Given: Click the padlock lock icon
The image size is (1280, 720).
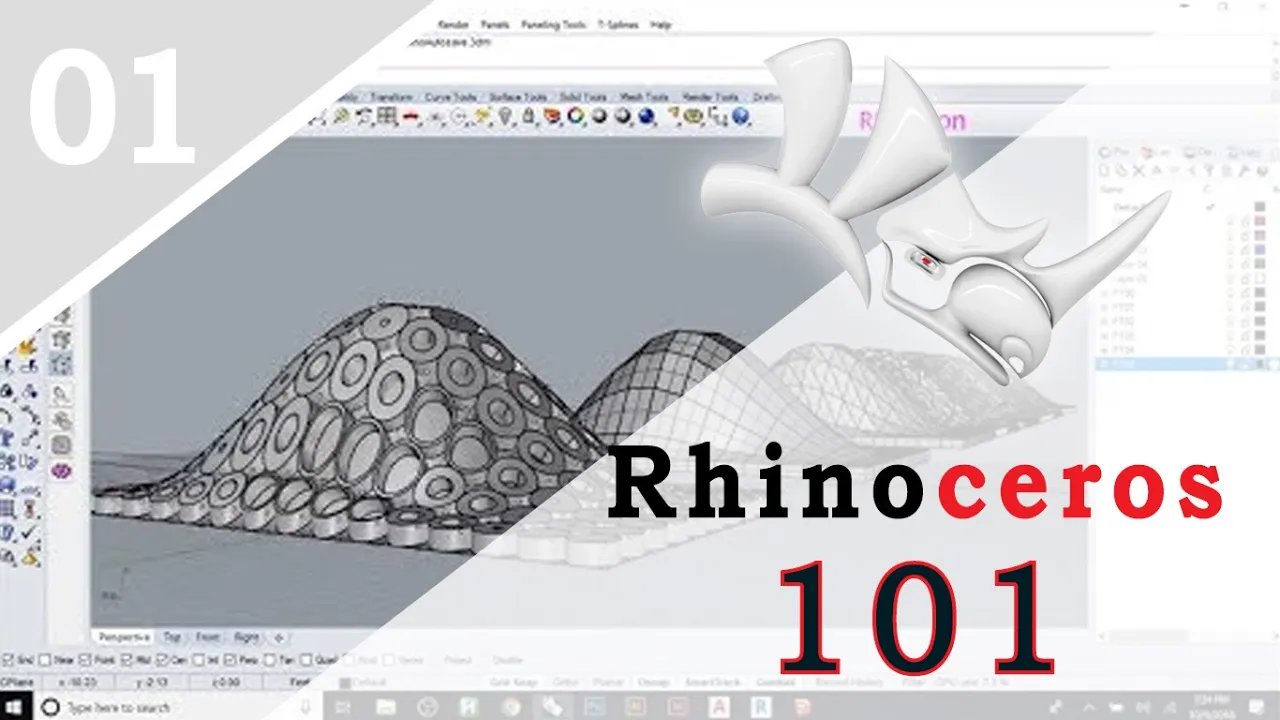Looking at the screenshot, I should [529, 117].
